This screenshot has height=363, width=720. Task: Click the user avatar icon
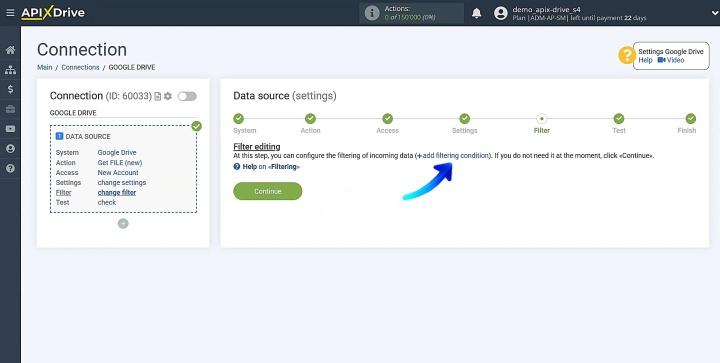click(x=501, y=13)
